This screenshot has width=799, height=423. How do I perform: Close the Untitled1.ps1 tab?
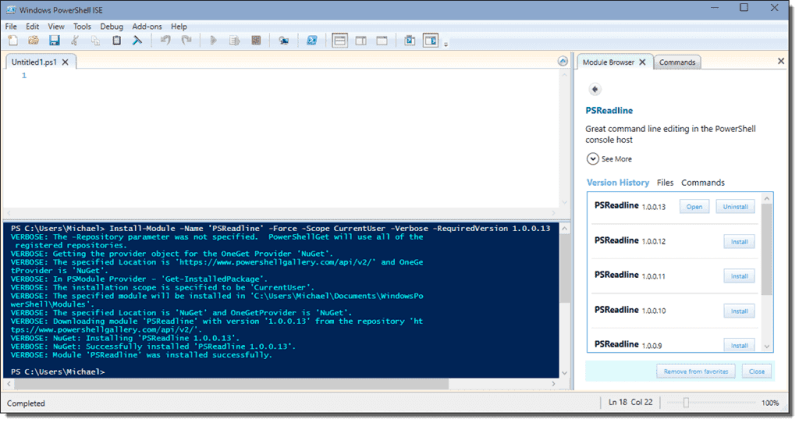click(65, 62)
